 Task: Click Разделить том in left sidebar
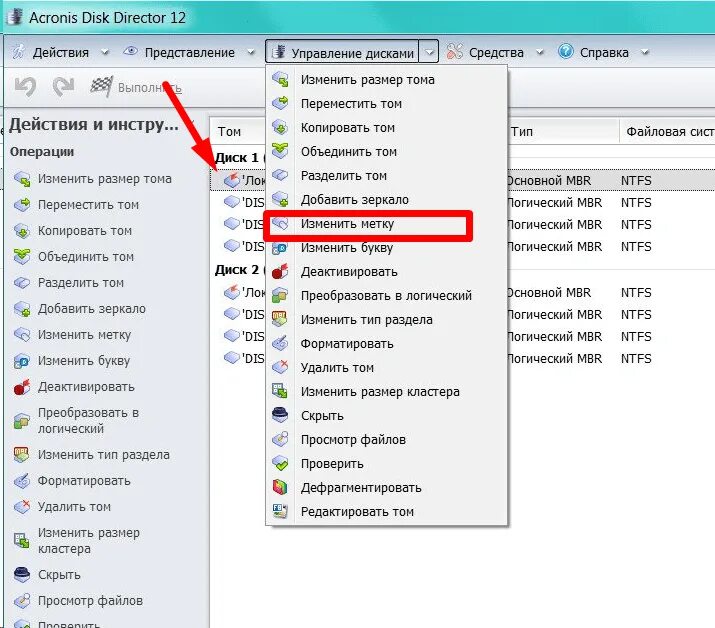pyautogui.click(x=81, y=283)
